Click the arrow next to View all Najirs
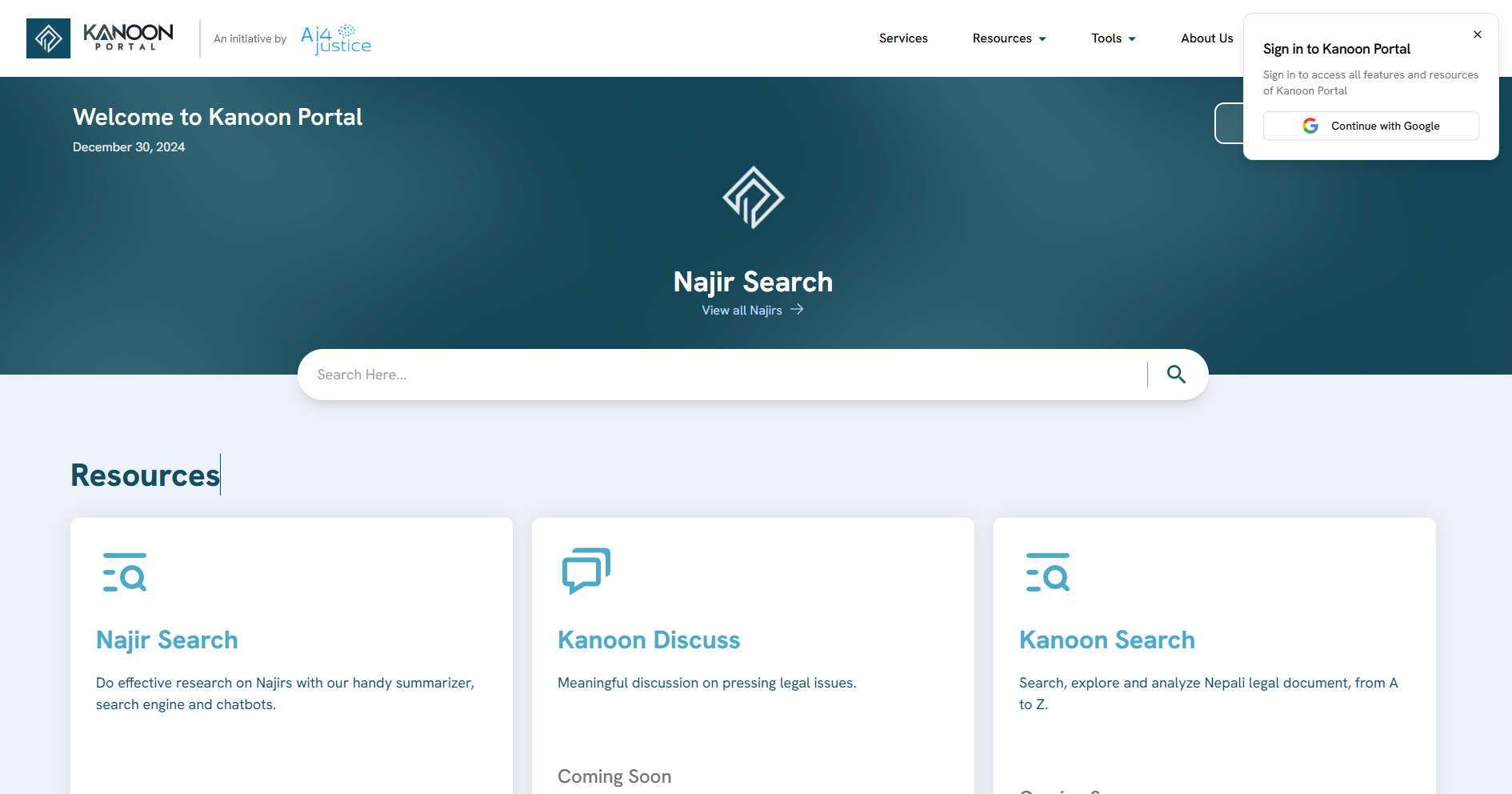Image resolution: width=1512 pixels, height=794 pixels. [x=797, y=309]
